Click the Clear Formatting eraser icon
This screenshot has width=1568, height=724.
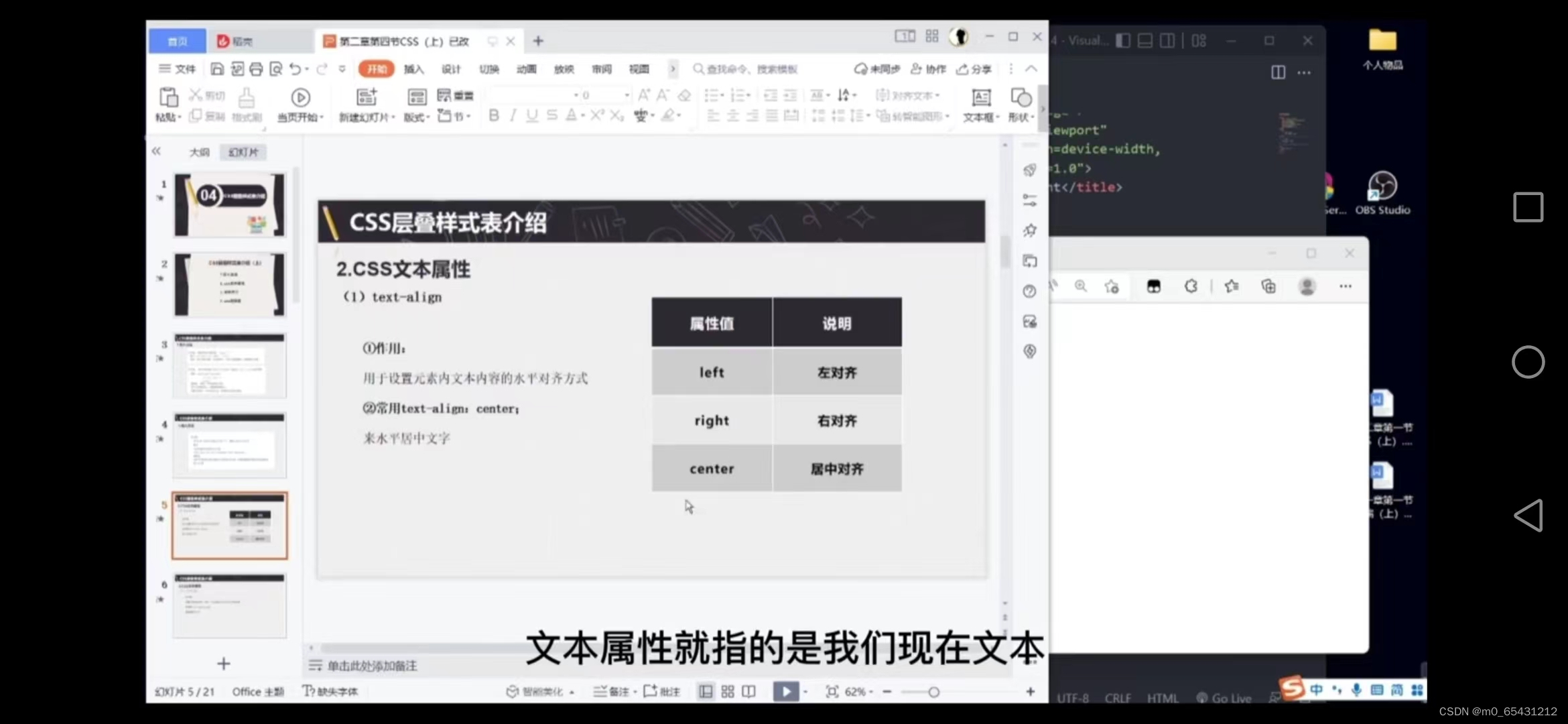(x=684, y=95)
